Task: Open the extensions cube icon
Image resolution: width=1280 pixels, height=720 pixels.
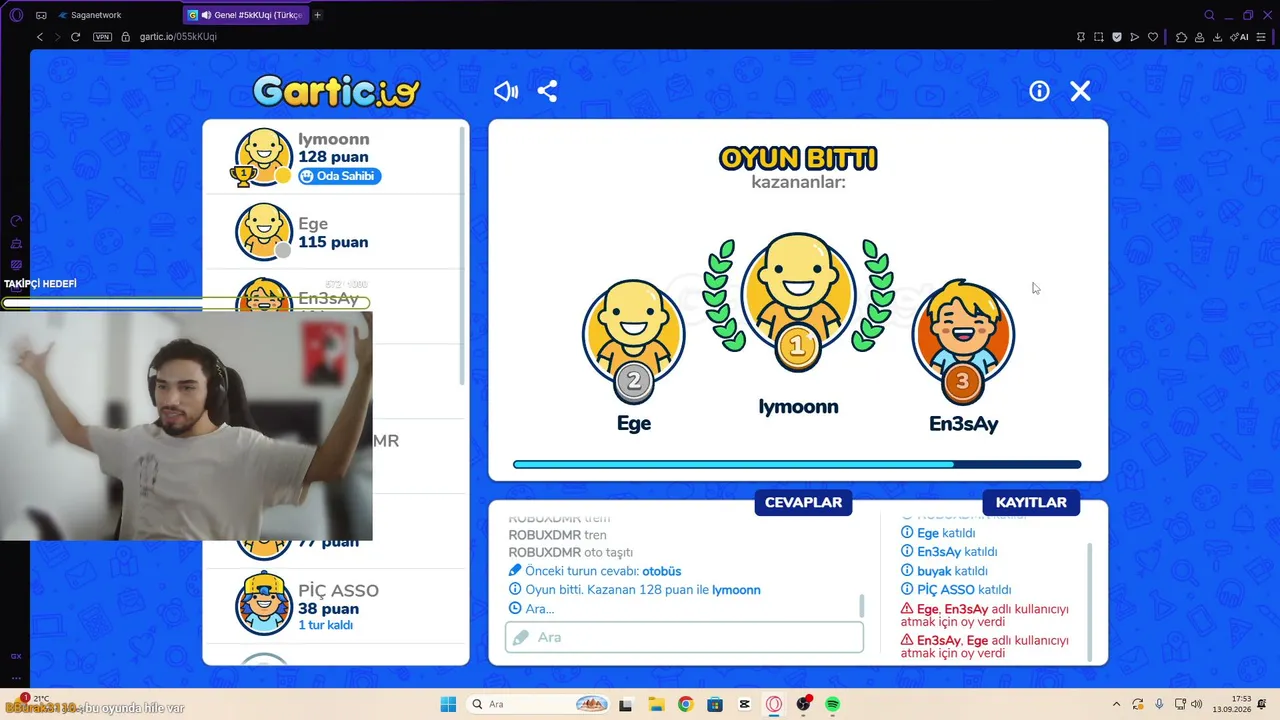Action: (1182, 37)
